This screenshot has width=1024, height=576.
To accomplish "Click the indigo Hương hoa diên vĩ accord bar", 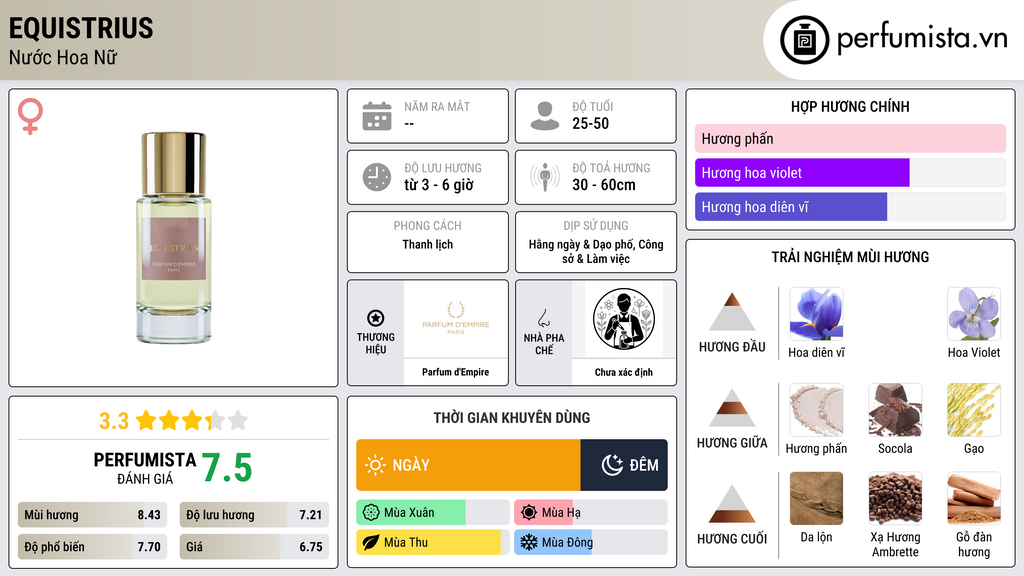I will point(791,206).
